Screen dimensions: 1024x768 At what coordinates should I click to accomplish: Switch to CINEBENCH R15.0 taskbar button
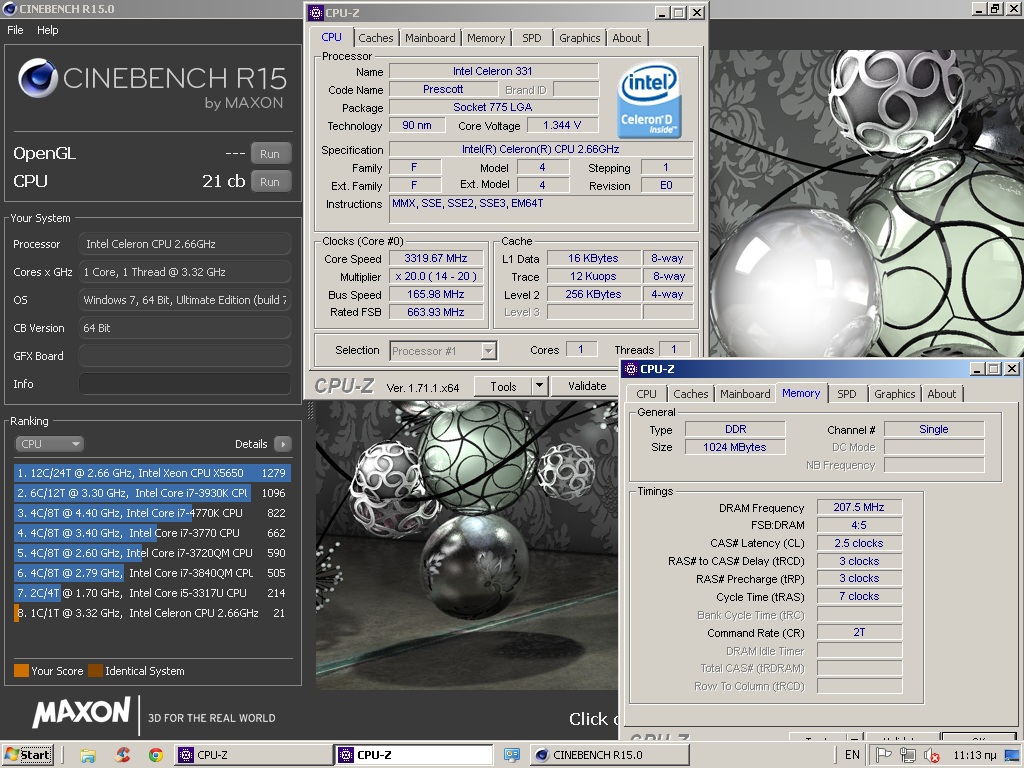pyautogui.click(x=609, y=755)
